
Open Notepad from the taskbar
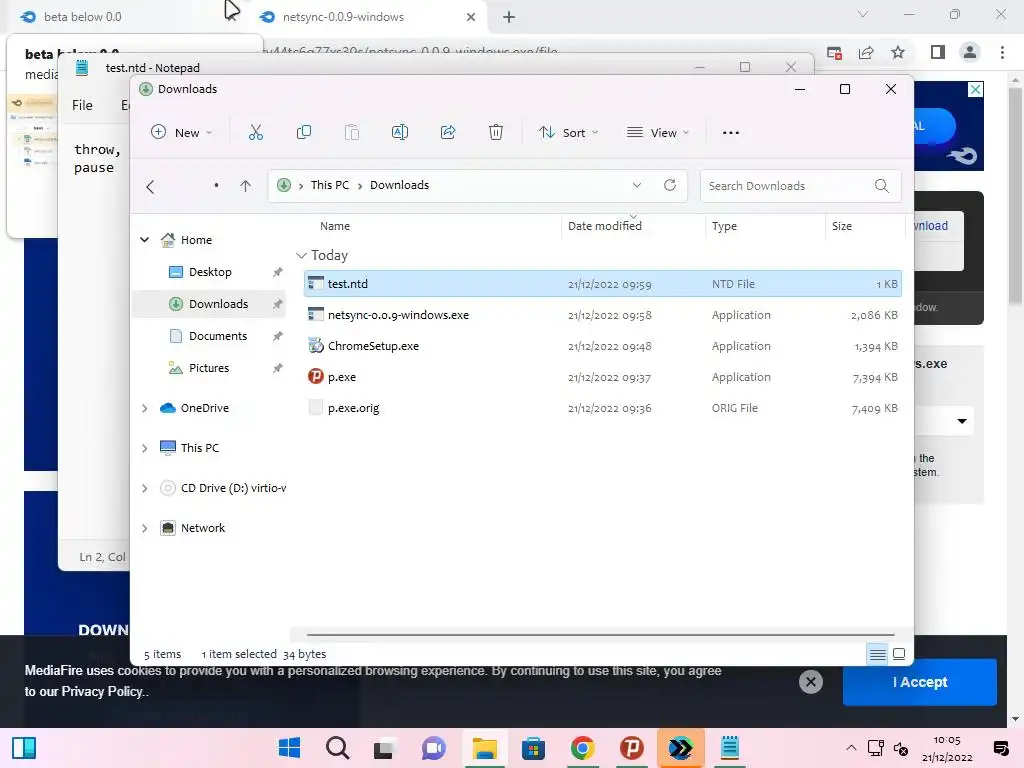tap(729, 748)
